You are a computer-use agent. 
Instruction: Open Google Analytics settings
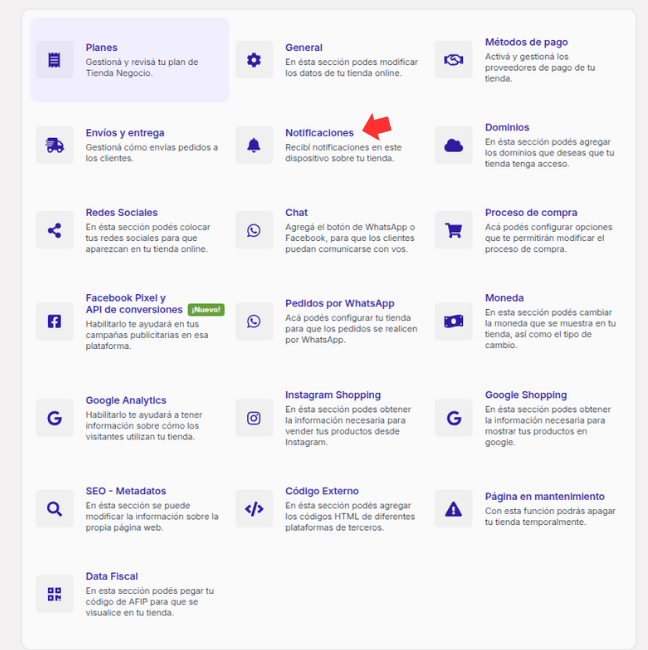pos(126,400)
